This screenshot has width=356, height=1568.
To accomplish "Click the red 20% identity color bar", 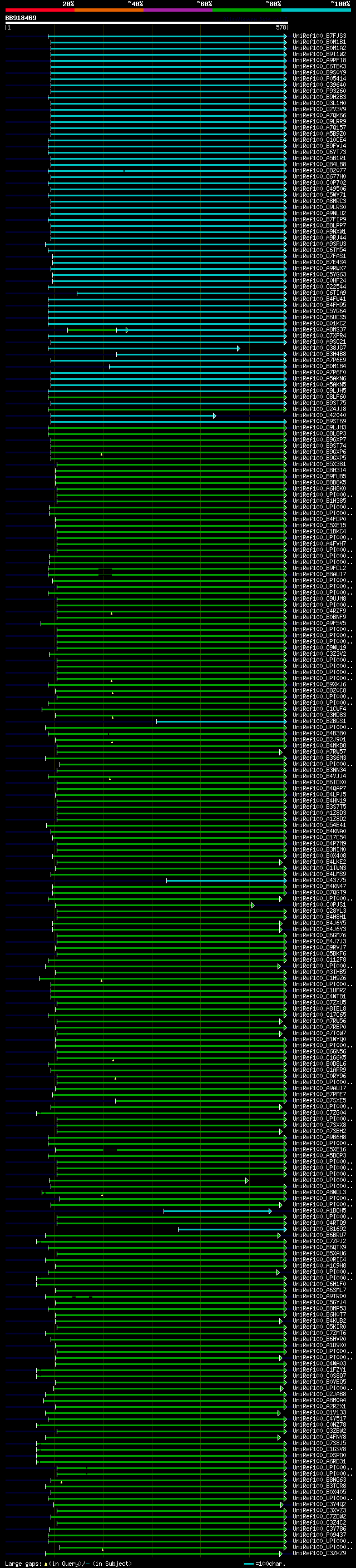I will [x=39, y=10].
